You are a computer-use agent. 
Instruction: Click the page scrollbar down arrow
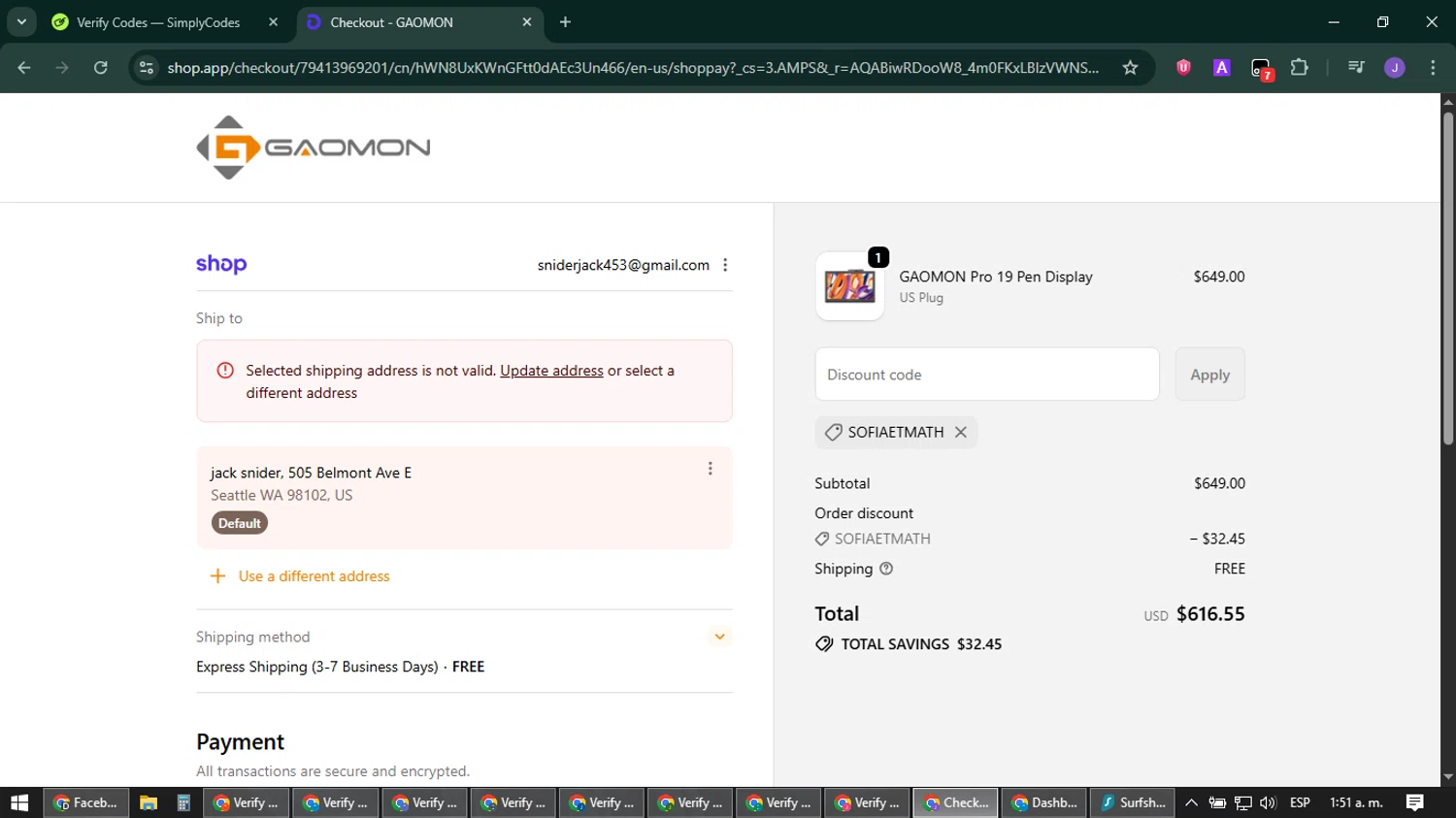coord(1448,777)
